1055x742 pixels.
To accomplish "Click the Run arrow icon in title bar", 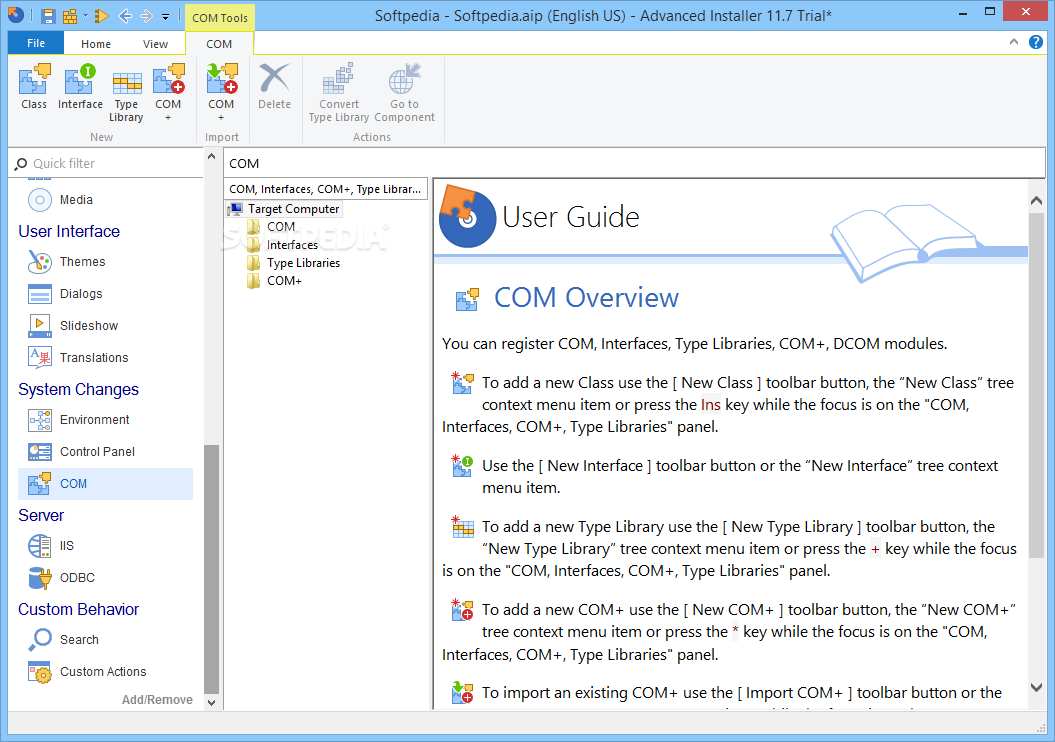I will tap(102, 15).
